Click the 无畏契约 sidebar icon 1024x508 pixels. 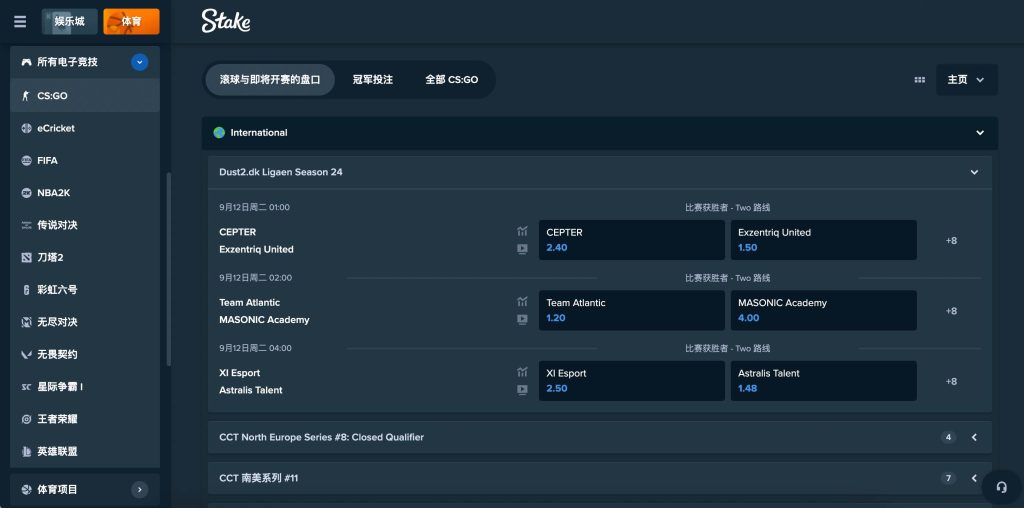(26, 355)
